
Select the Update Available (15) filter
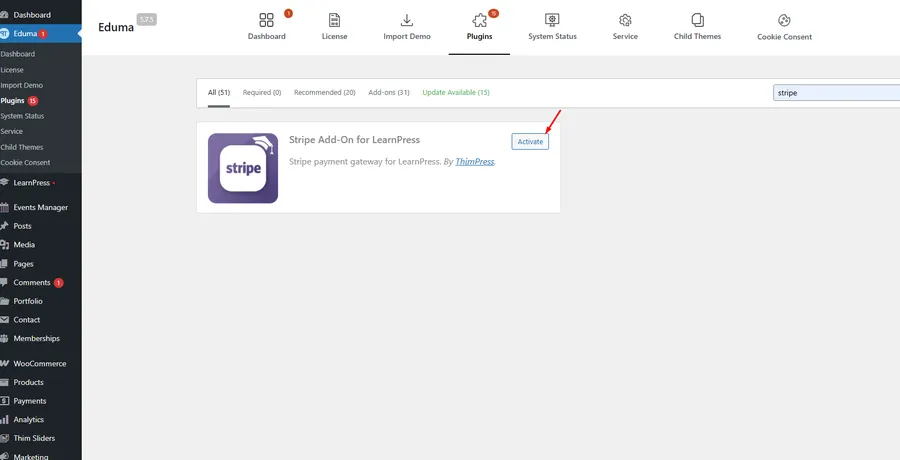coord(455,92)
